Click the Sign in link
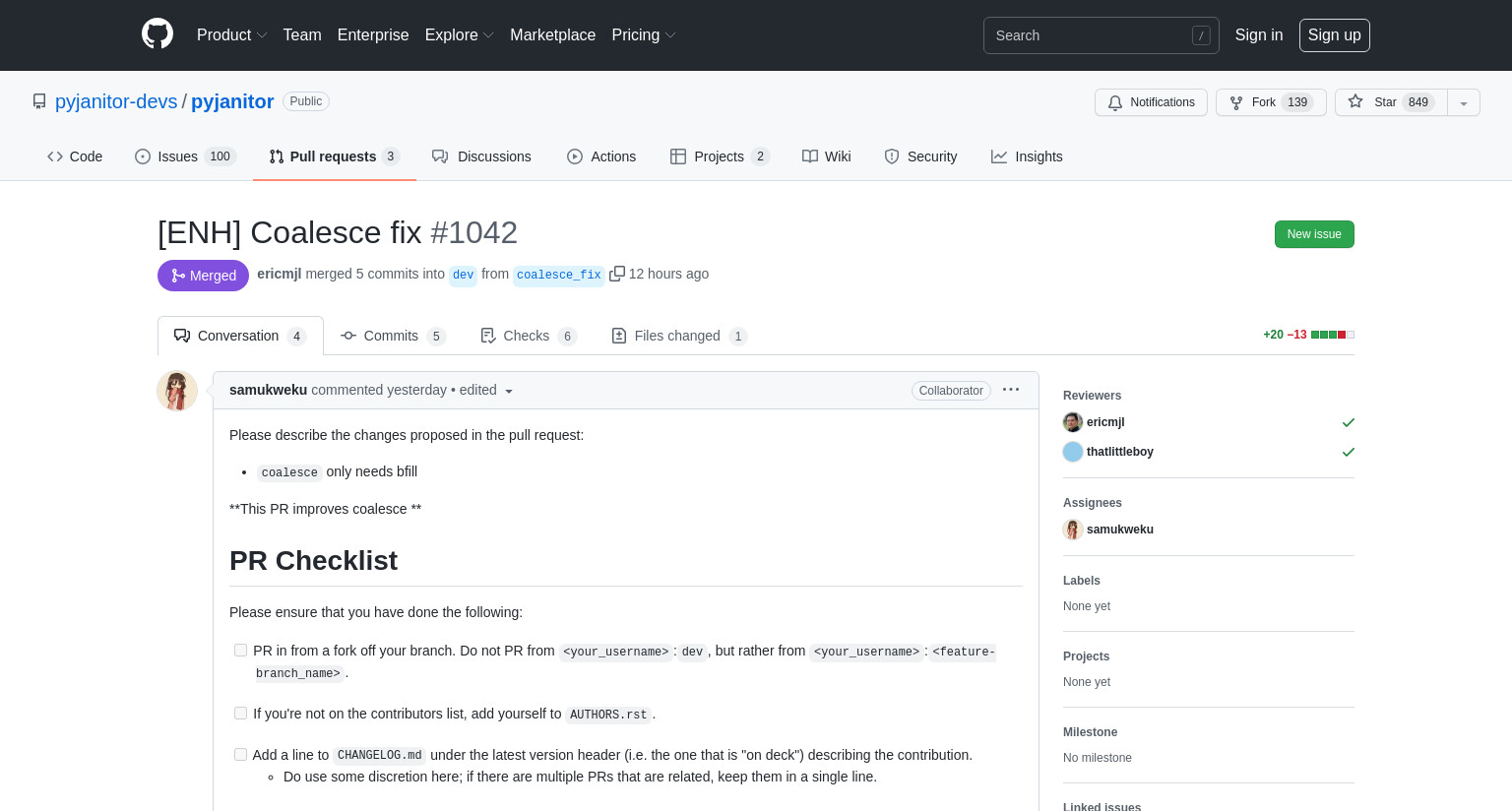1512x811 pixels. (1259, 35)
